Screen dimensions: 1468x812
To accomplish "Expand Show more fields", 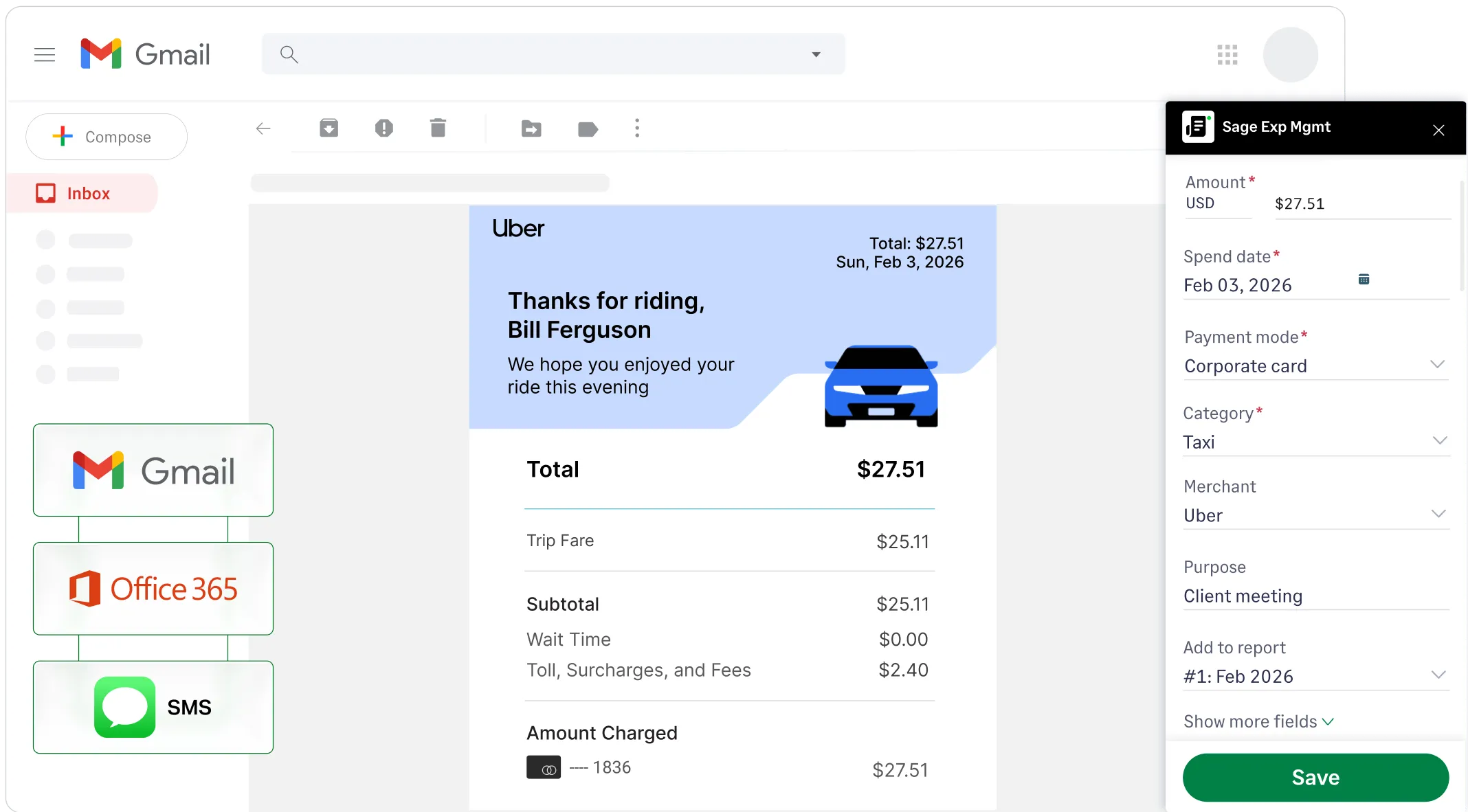I will click(x=1258, y=721).
